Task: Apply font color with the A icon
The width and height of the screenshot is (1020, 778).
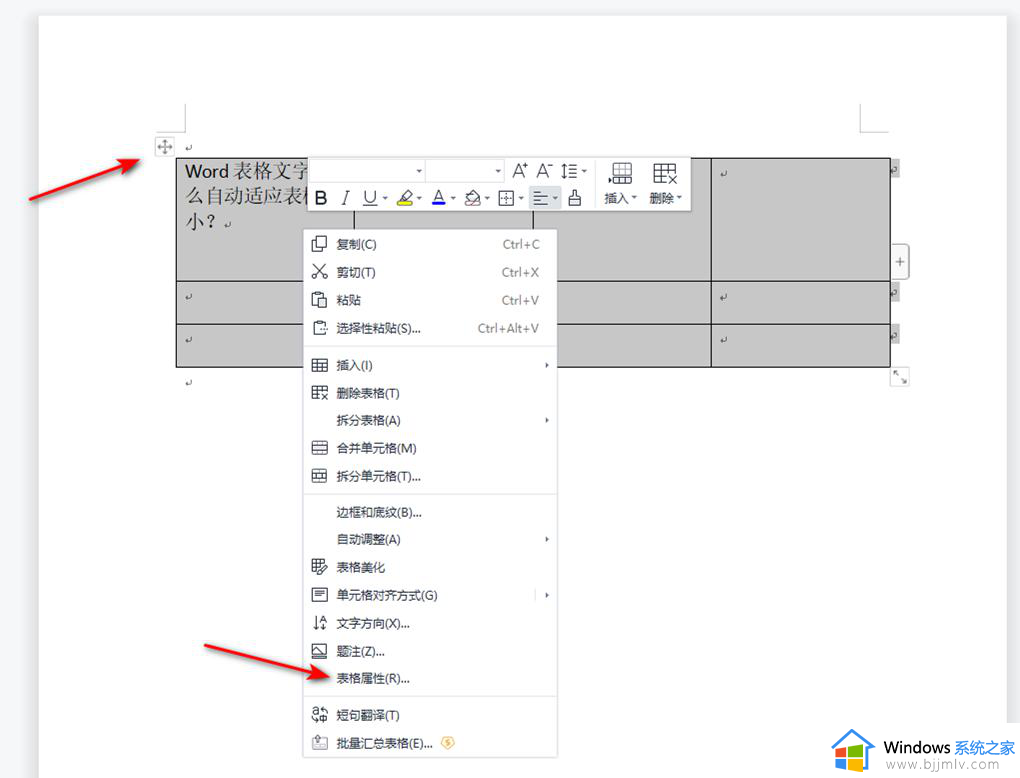Action: 439,198
